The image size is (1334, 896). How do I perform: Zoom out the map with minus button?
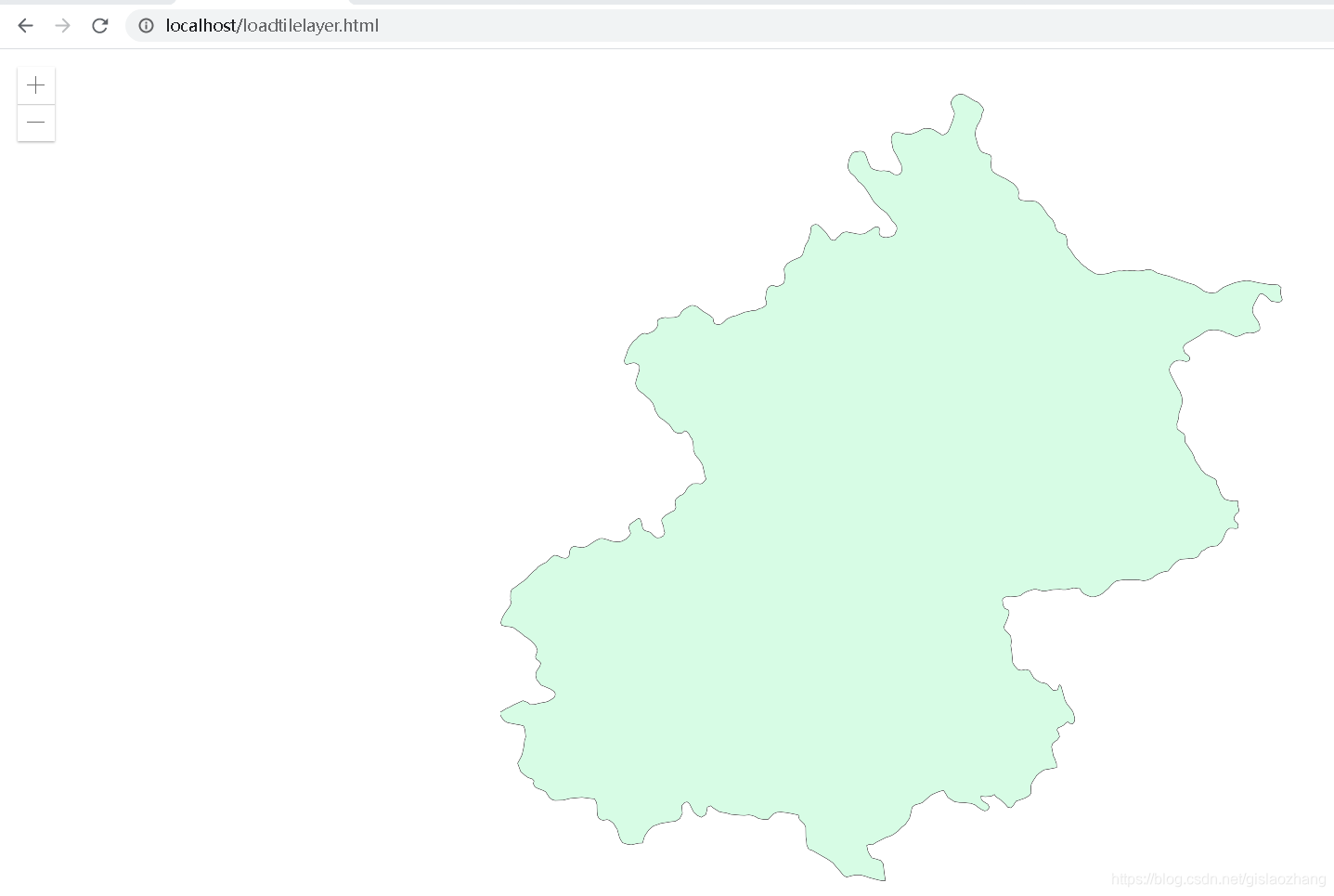[x=36, y=123]
